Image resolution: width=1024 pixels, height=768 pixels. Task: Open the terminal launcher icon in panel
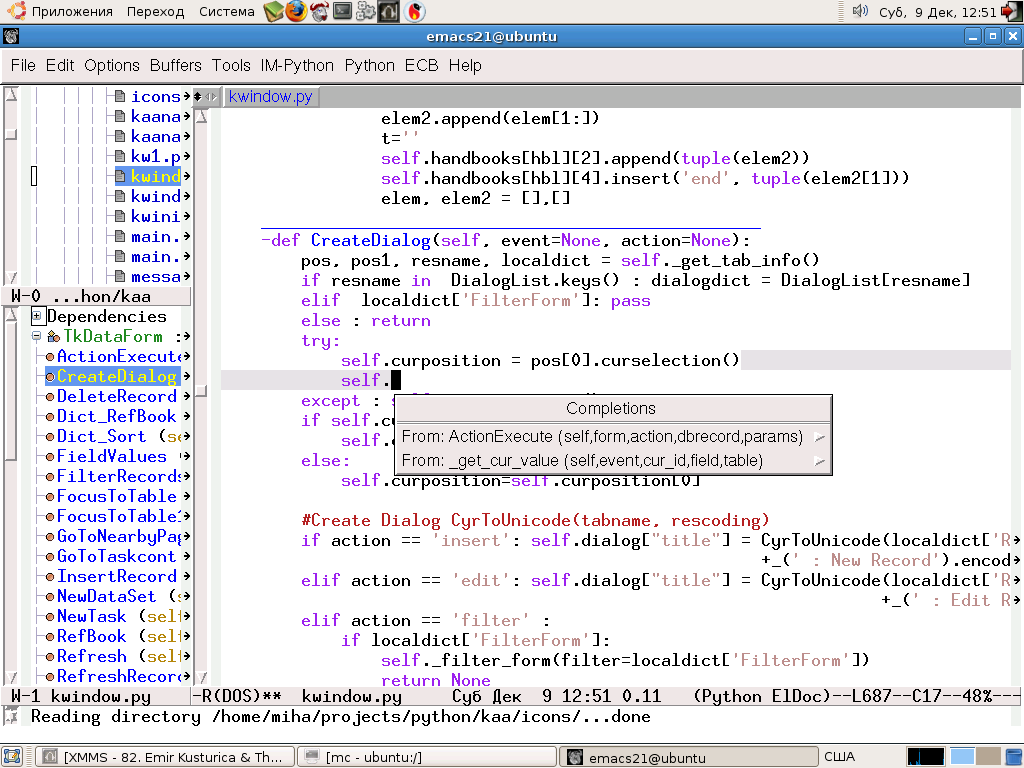pyautogui.click(x=343, y=12)
